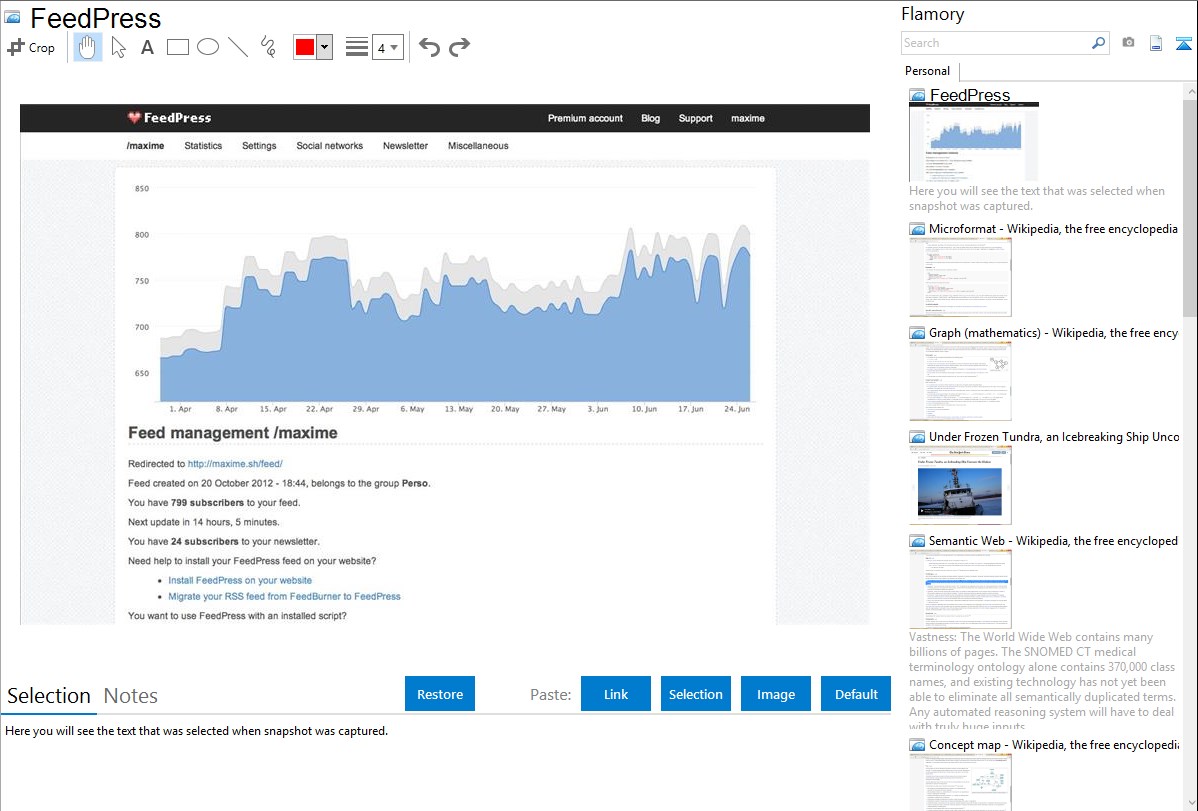Select the rectangle shape tool
Screen dimensions: 1198x811
point(177,47)
